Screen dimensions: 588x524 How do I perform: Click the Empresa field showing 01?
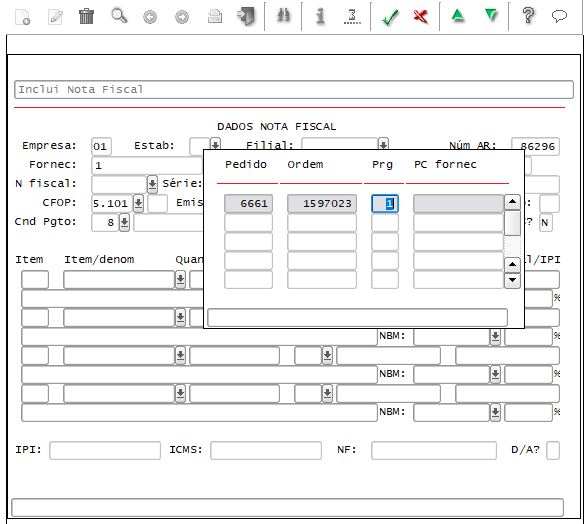coord(101,146)
